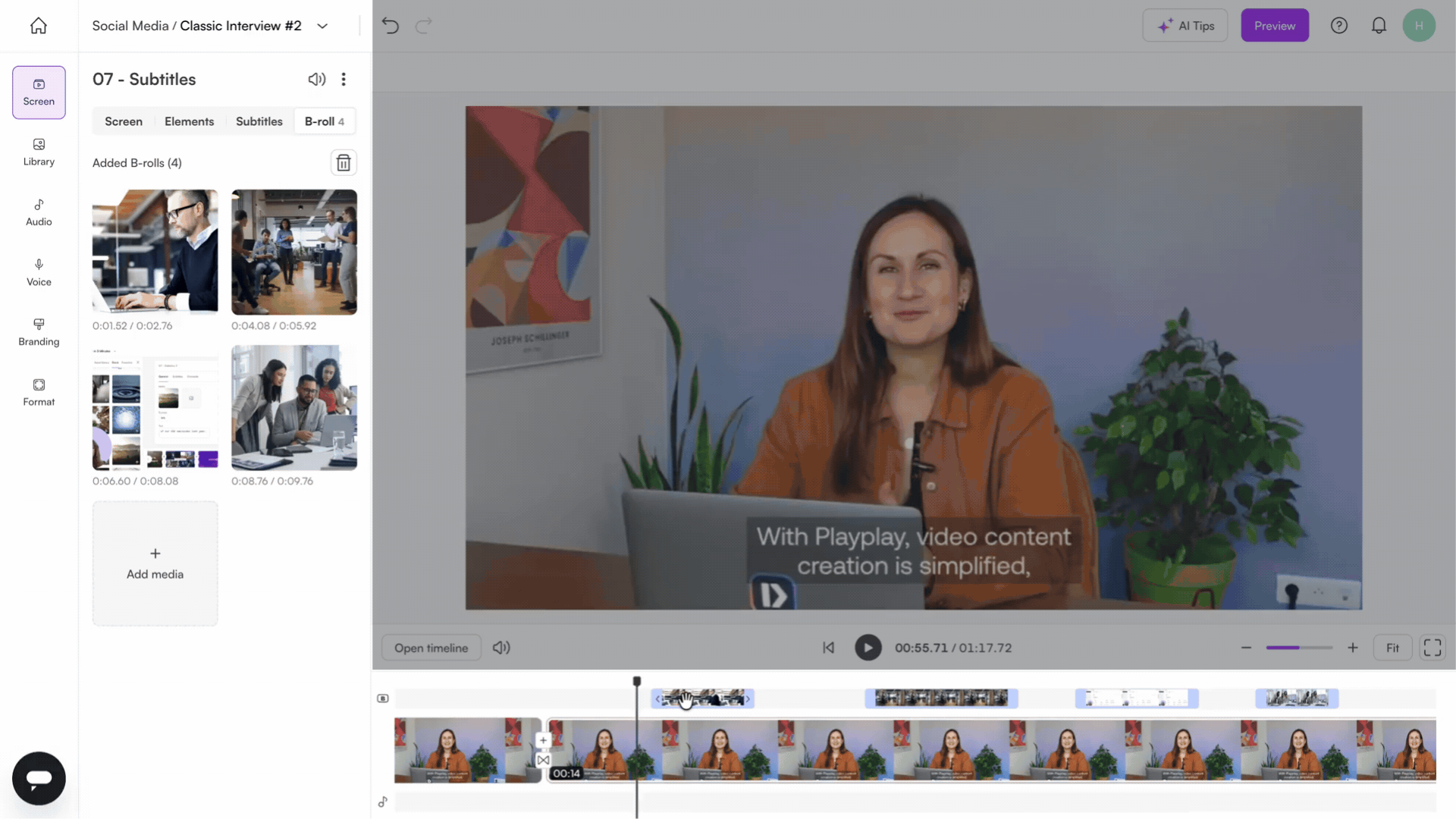Open the Screen sidebar section

(39, 93)
